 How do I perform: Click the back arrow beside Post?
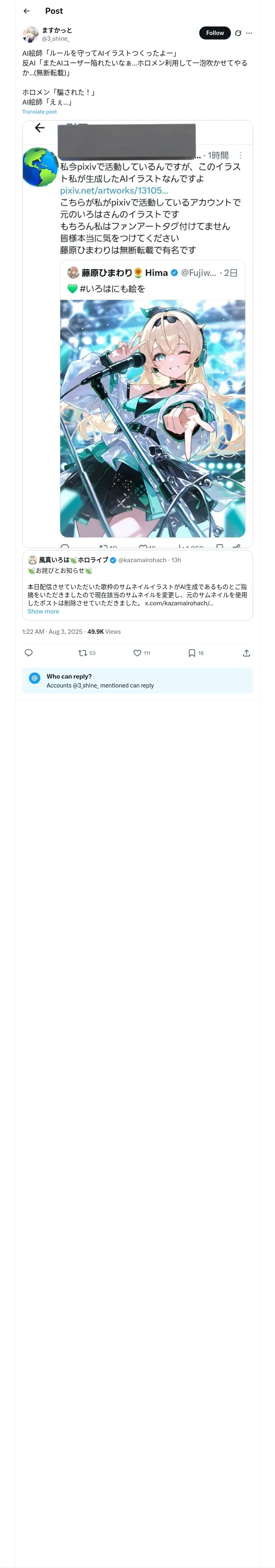[x=26, y=11]
